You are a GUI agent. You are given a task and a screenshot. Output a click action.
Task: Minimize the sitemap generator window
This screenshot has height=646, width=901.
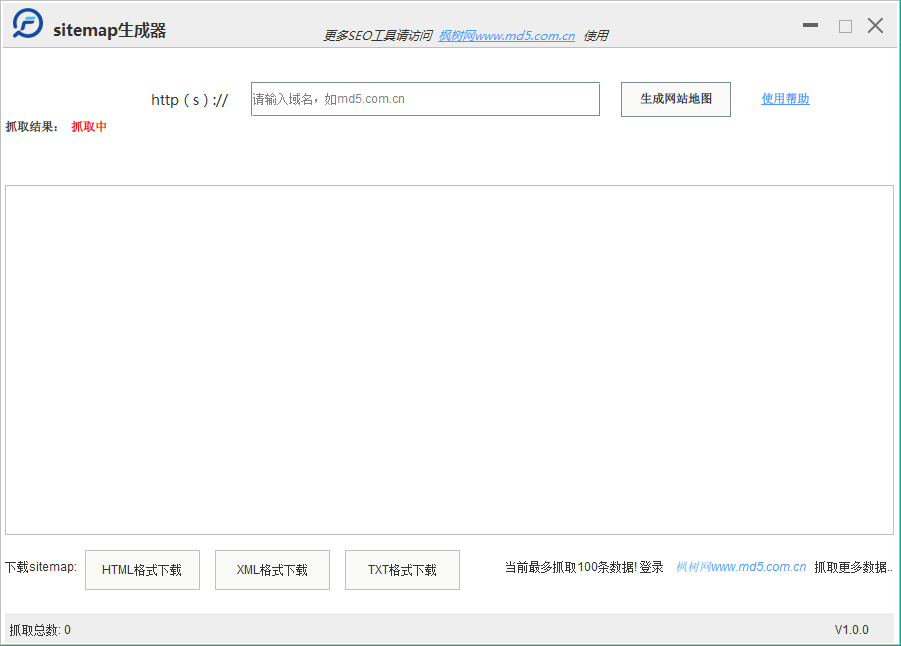[810, 26]
